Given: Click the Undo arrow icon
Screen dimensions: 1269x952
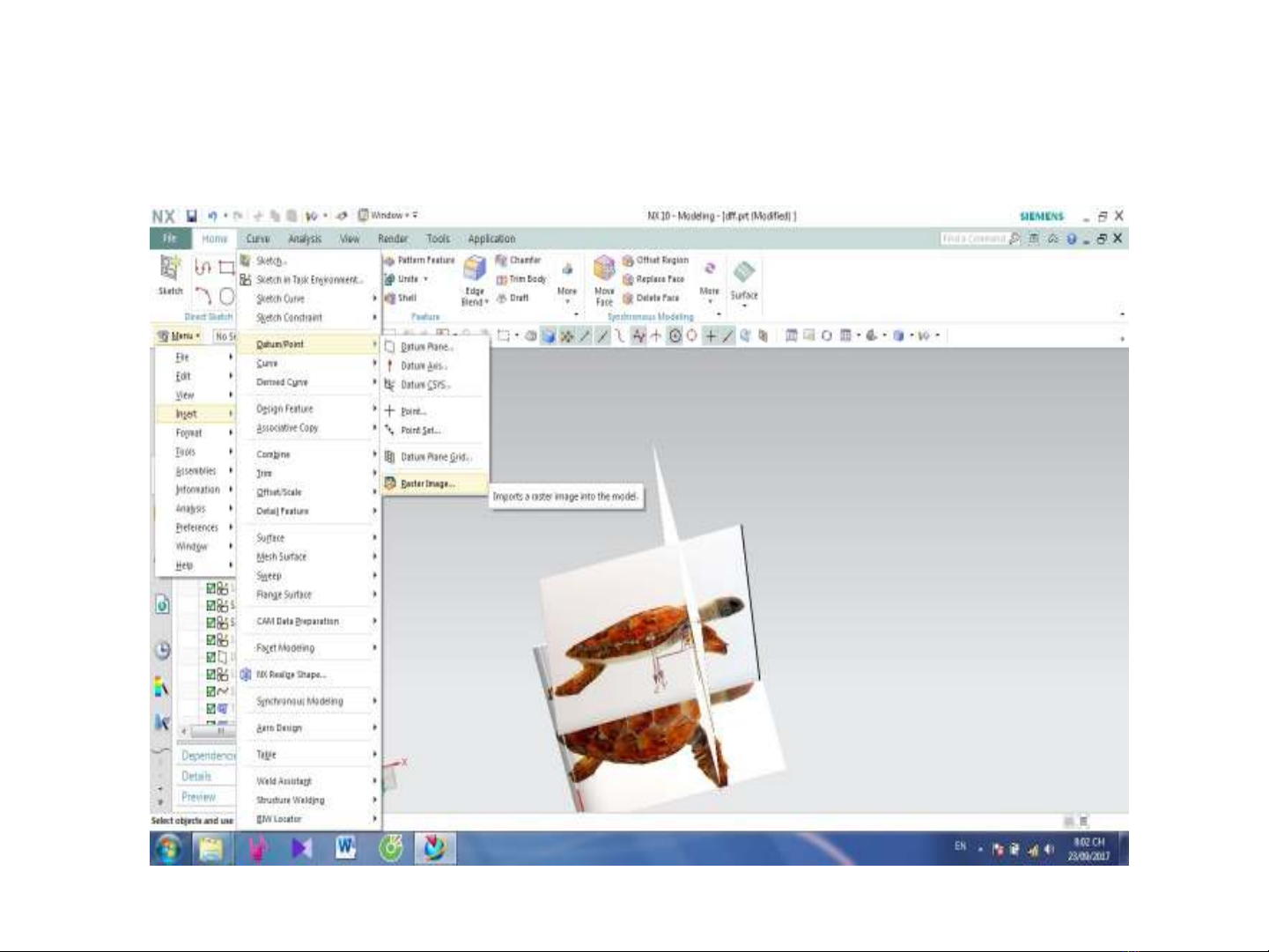Looking at the screenshot, I should click(212, 216).
